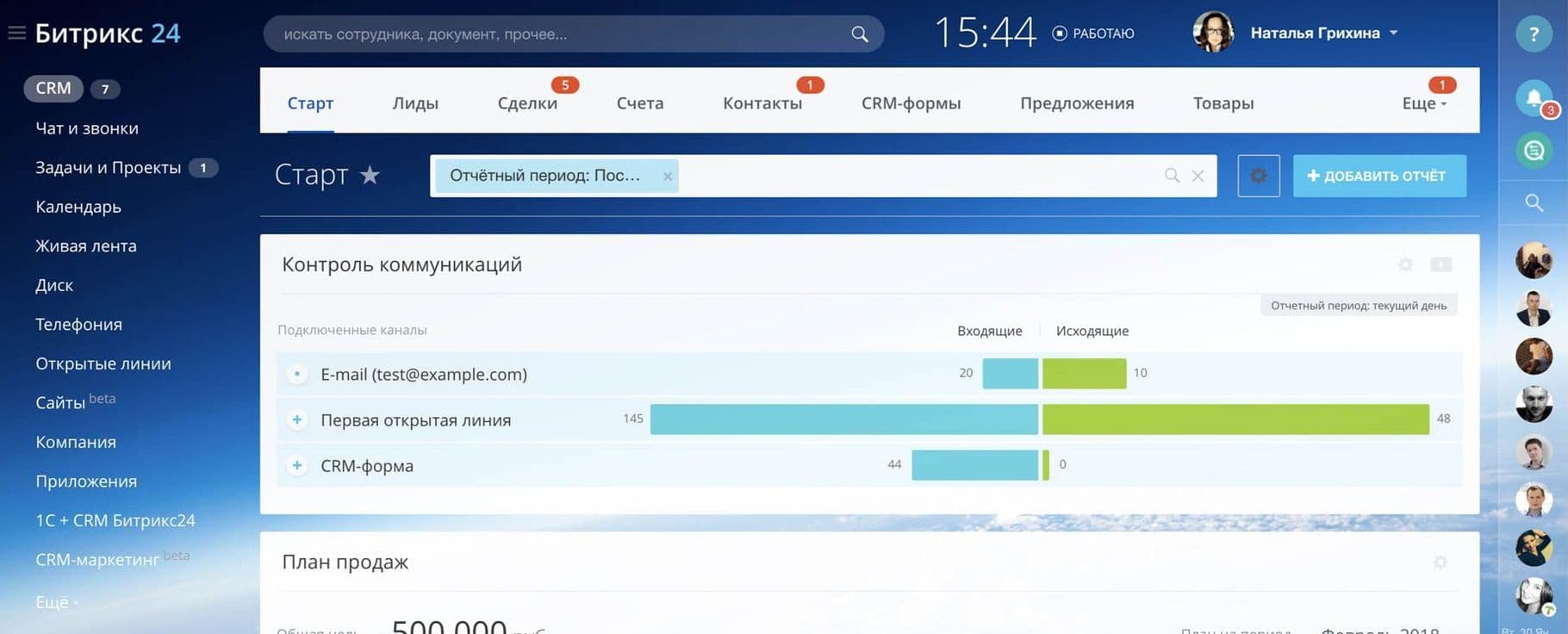This screenshot has width=1568, height=634.
Task: Expand the CRM-форма channel row
Action: point(296,465)
